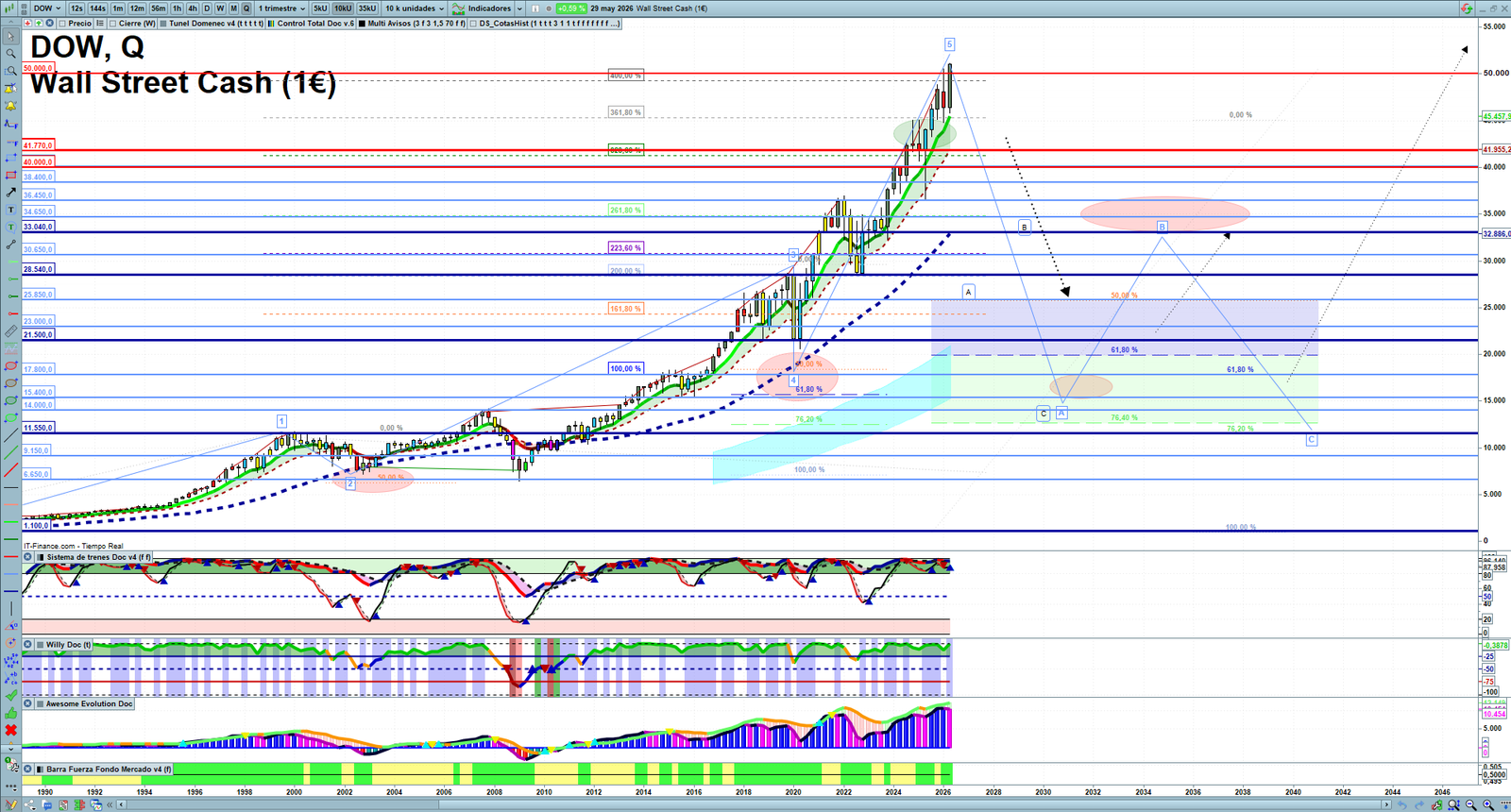
Task: Select the 35kU history button
Action: [367, 8]
